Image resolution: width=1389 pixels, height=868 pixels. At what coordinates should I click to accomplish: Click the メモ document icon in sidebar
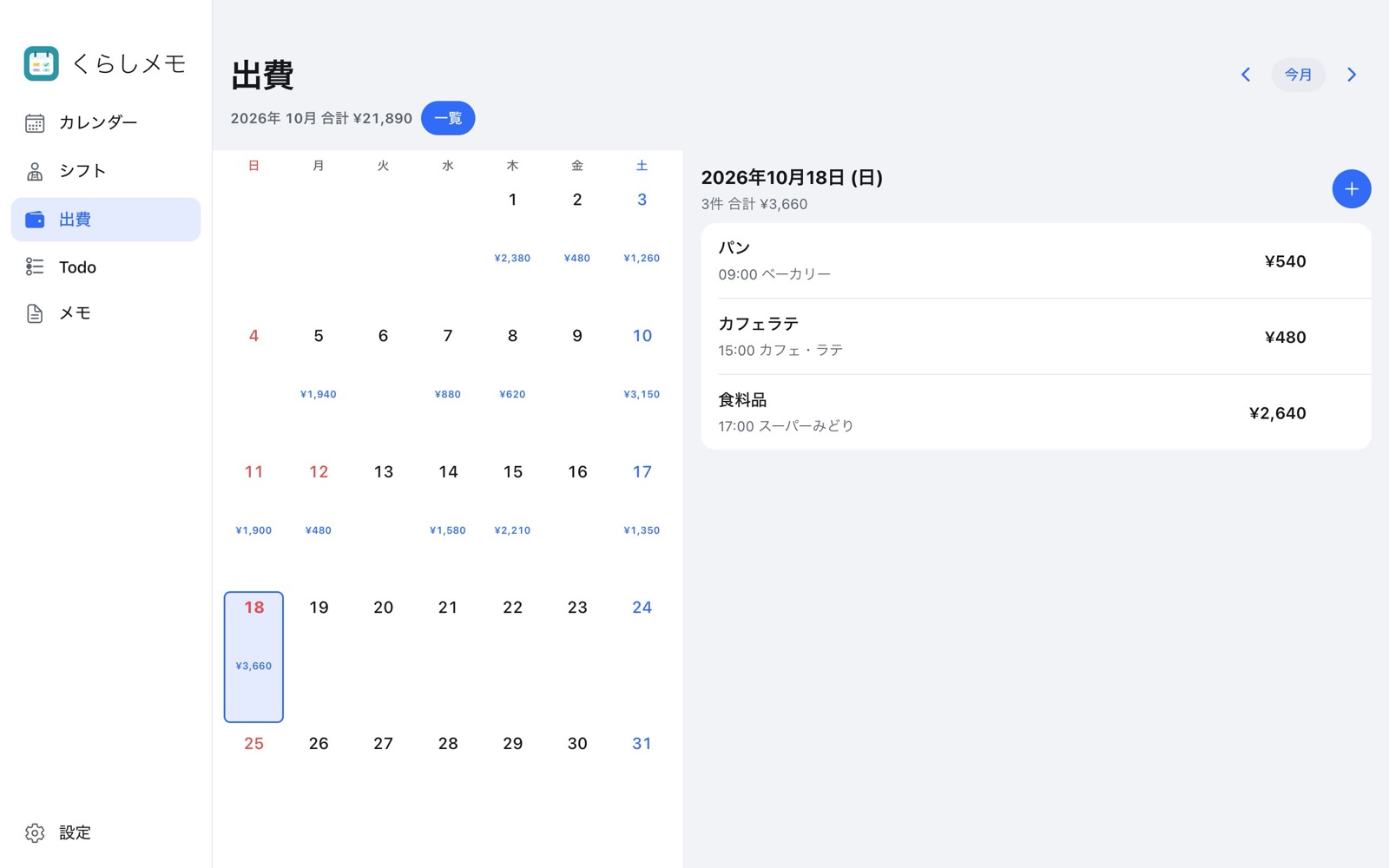pyautogui.click(x=35, y=313)
